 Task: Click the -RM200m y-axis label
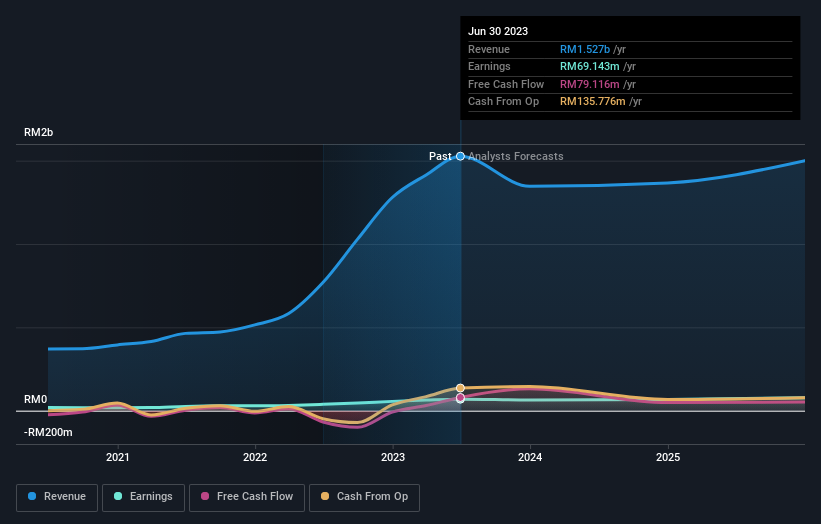(48, 432)
